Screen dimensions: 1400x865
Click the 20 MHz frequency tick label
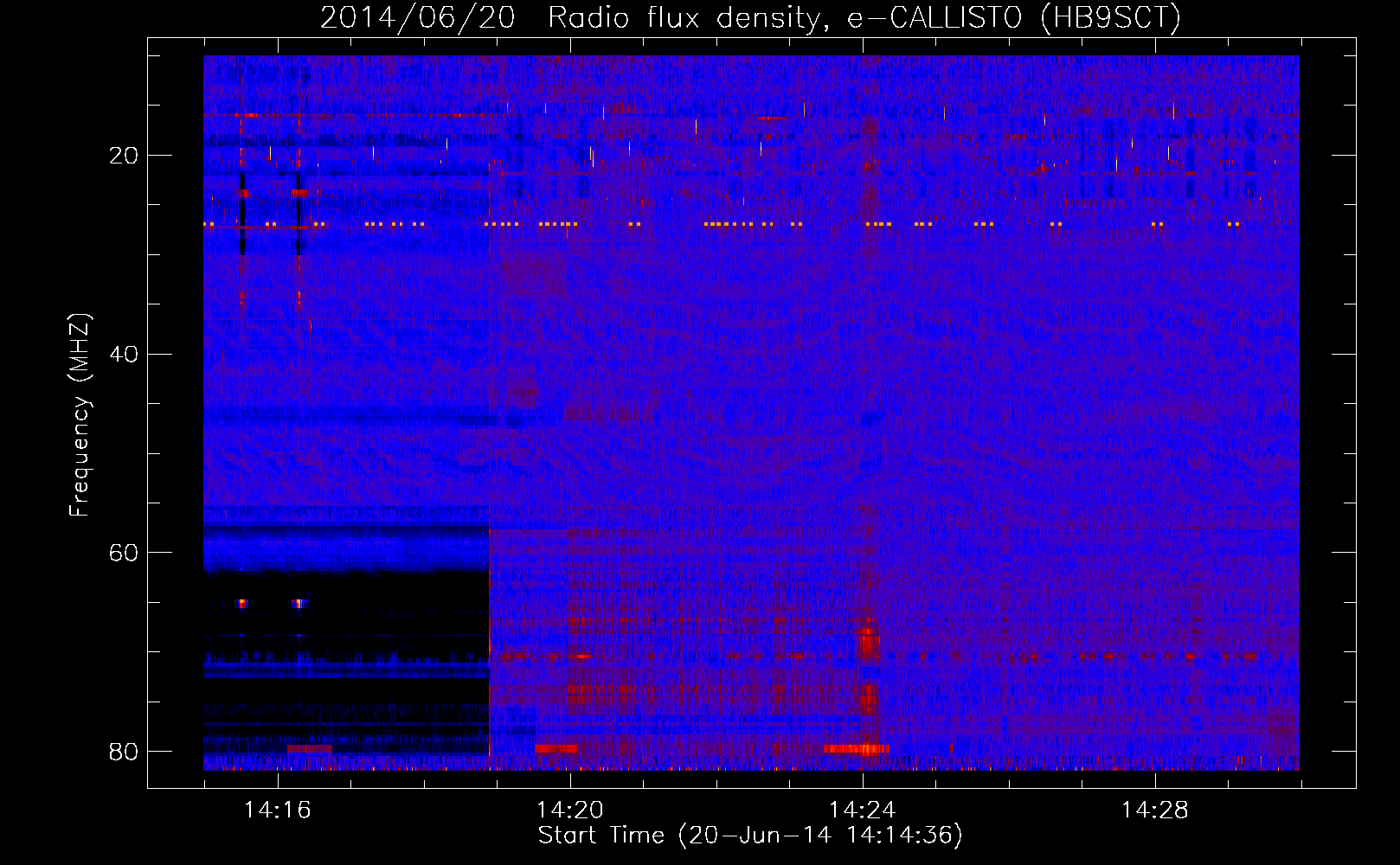123,156
